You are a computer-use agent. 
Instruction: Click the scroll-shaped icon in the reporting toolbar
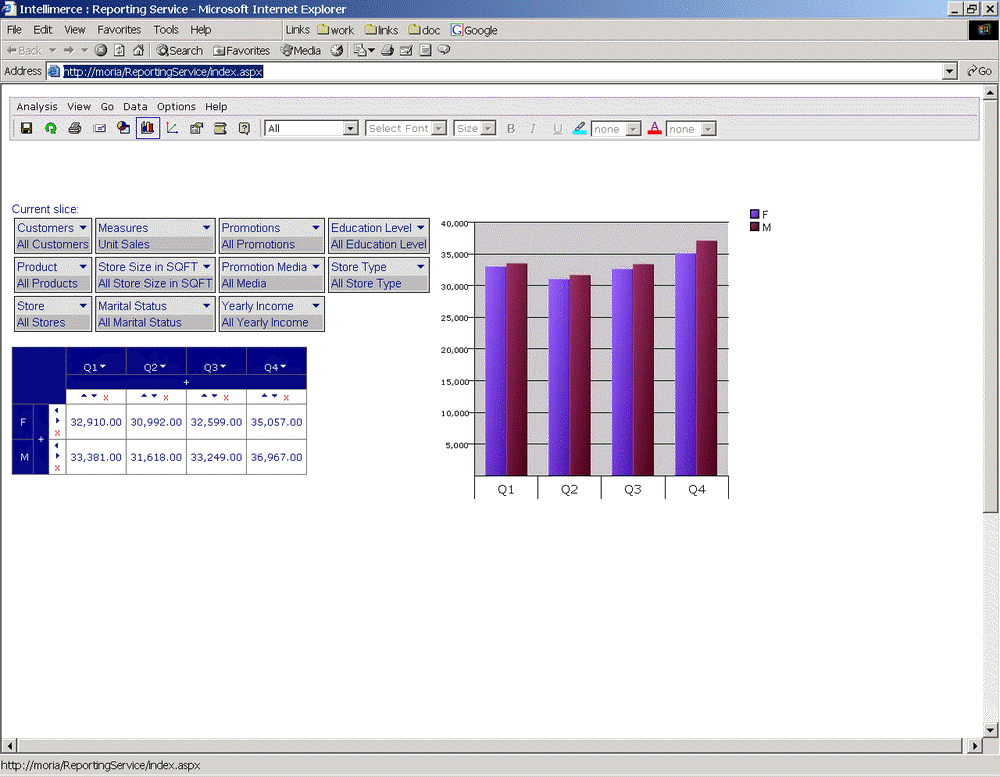[220, 128]
